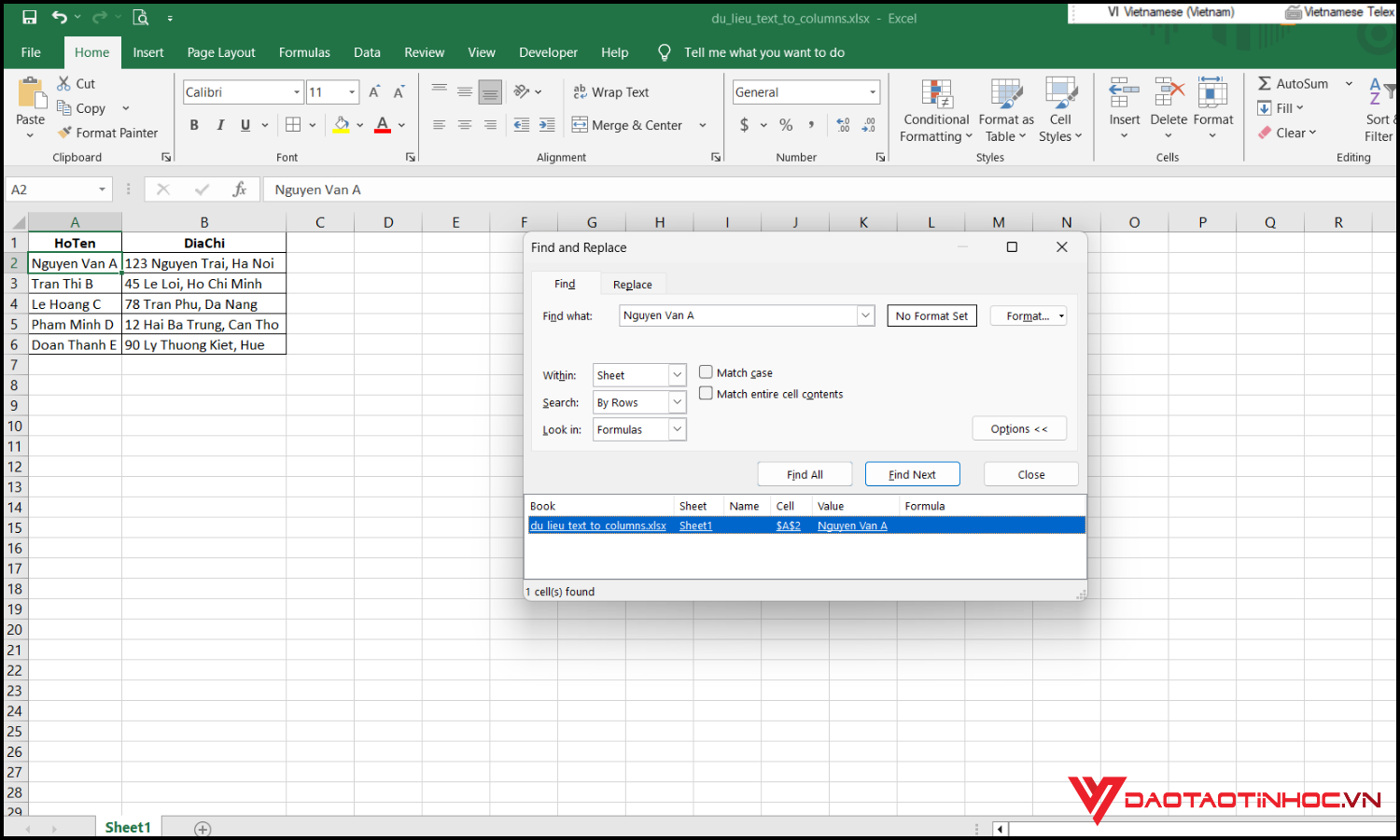Click Comma Style icon
The height and width of the screenshot is (840, 1400).
click(x=811, y=125)
